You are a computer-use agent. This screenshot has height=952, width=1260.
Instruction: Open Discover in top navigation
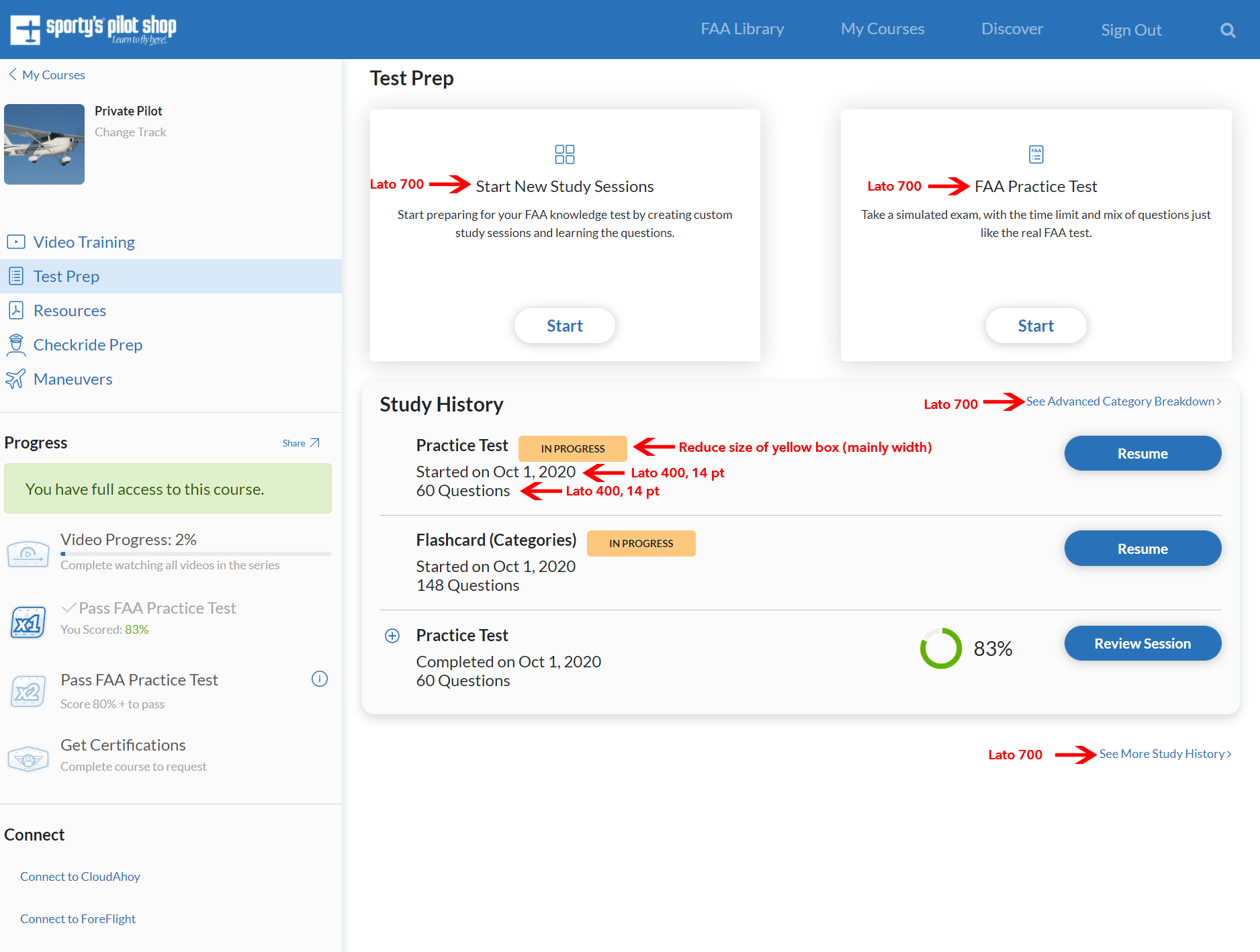click(x=1012, y=29)
